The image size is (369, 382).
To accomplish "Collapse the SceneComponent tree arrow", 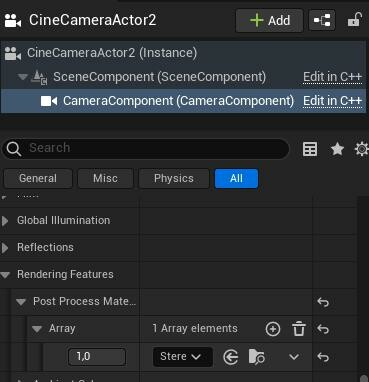I will [23, 77].
